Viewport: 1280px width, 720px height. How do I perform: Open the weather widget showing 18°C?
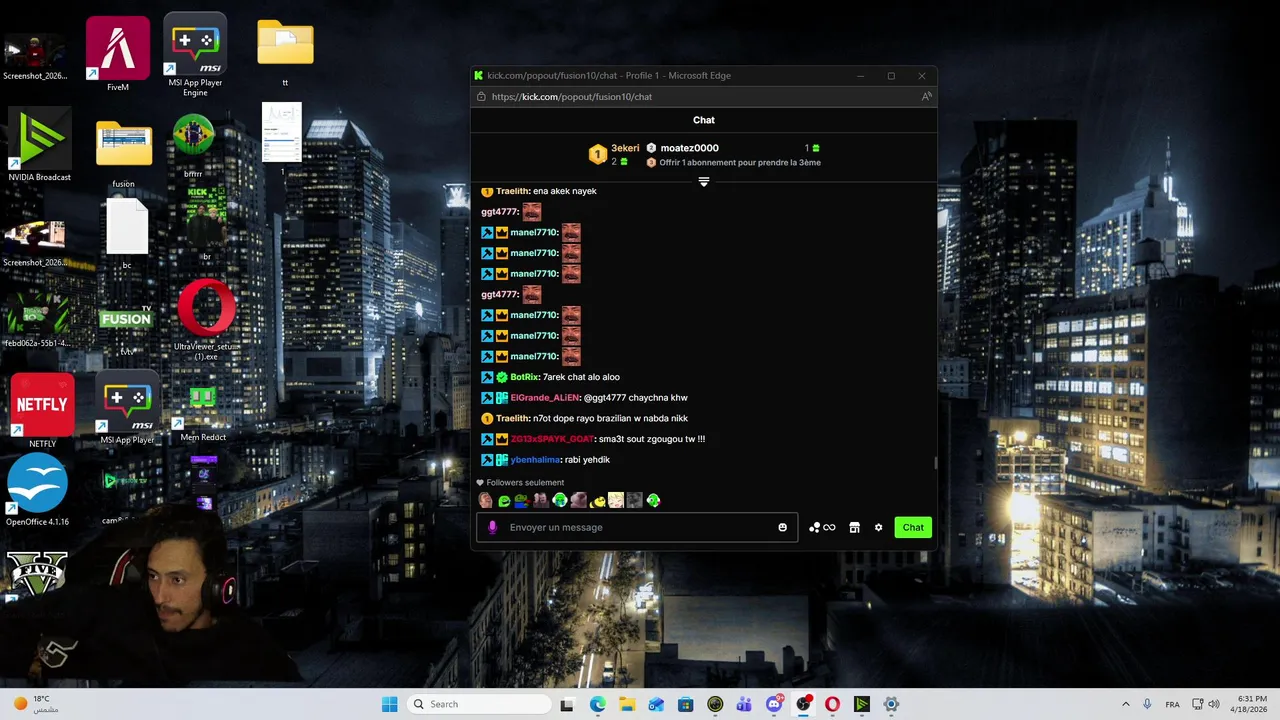pos(36,704)
